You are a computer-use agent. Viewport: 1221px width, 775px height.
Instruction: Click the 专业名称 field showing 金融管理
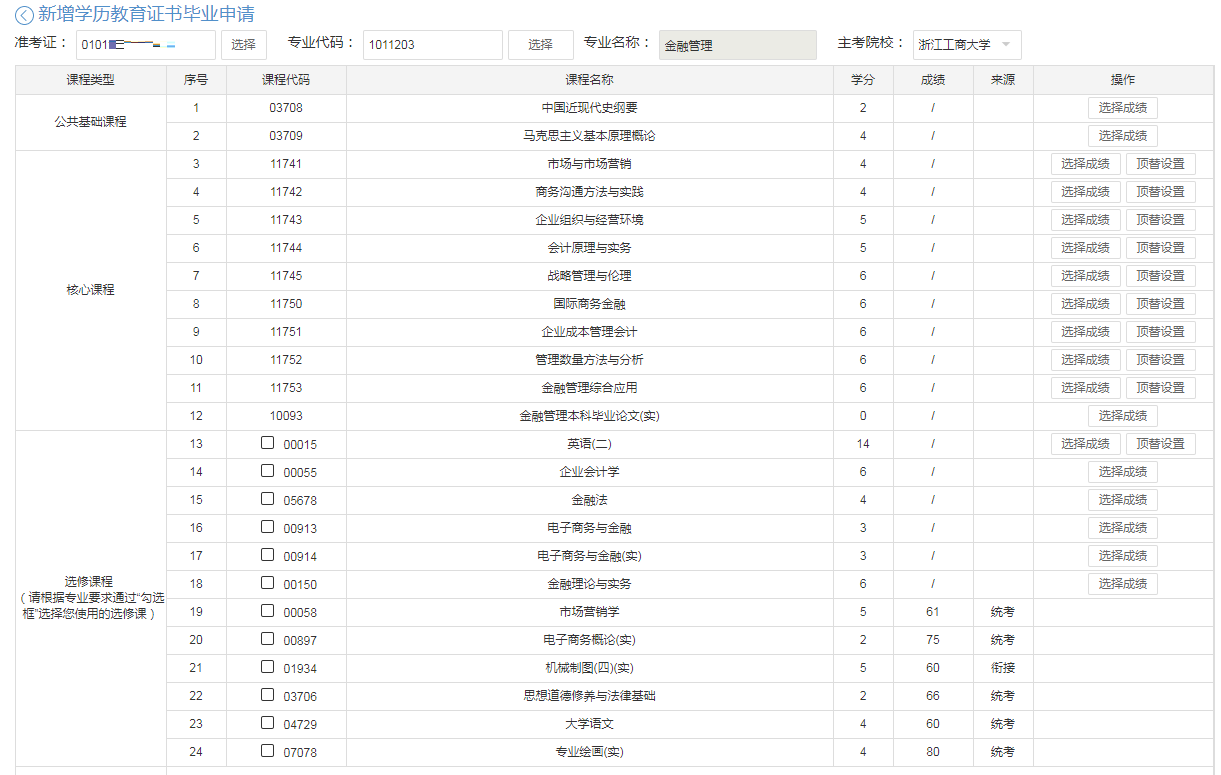[737, 45]
